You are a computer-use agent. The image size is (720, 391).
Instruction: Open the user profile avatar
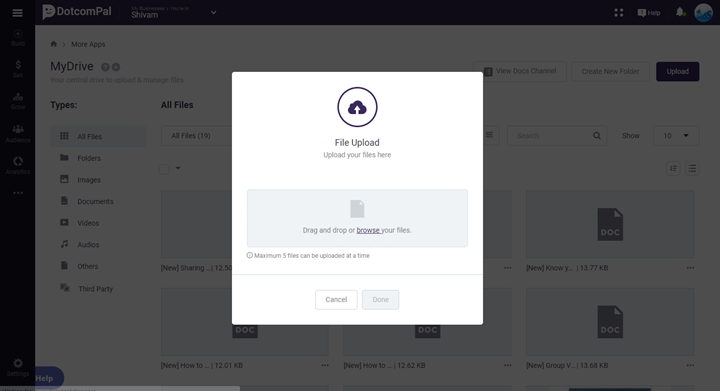(x=703, y=13)
